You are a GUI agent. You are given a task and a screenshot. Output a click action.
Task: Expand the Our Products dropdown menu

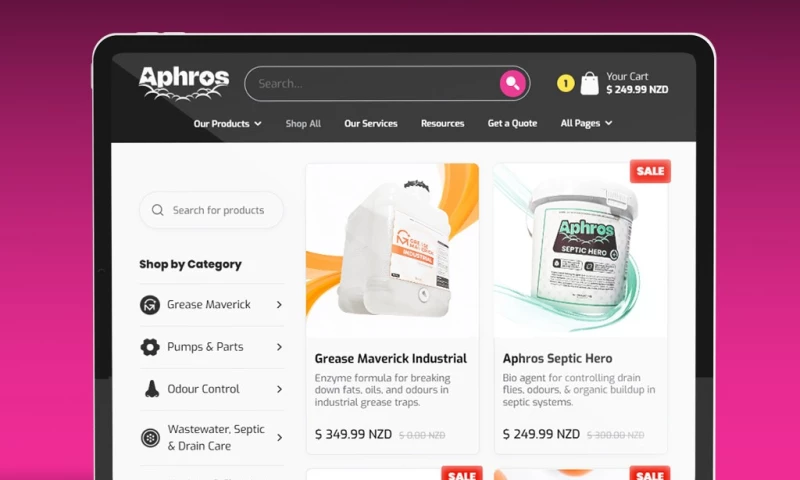coord(228,123)
